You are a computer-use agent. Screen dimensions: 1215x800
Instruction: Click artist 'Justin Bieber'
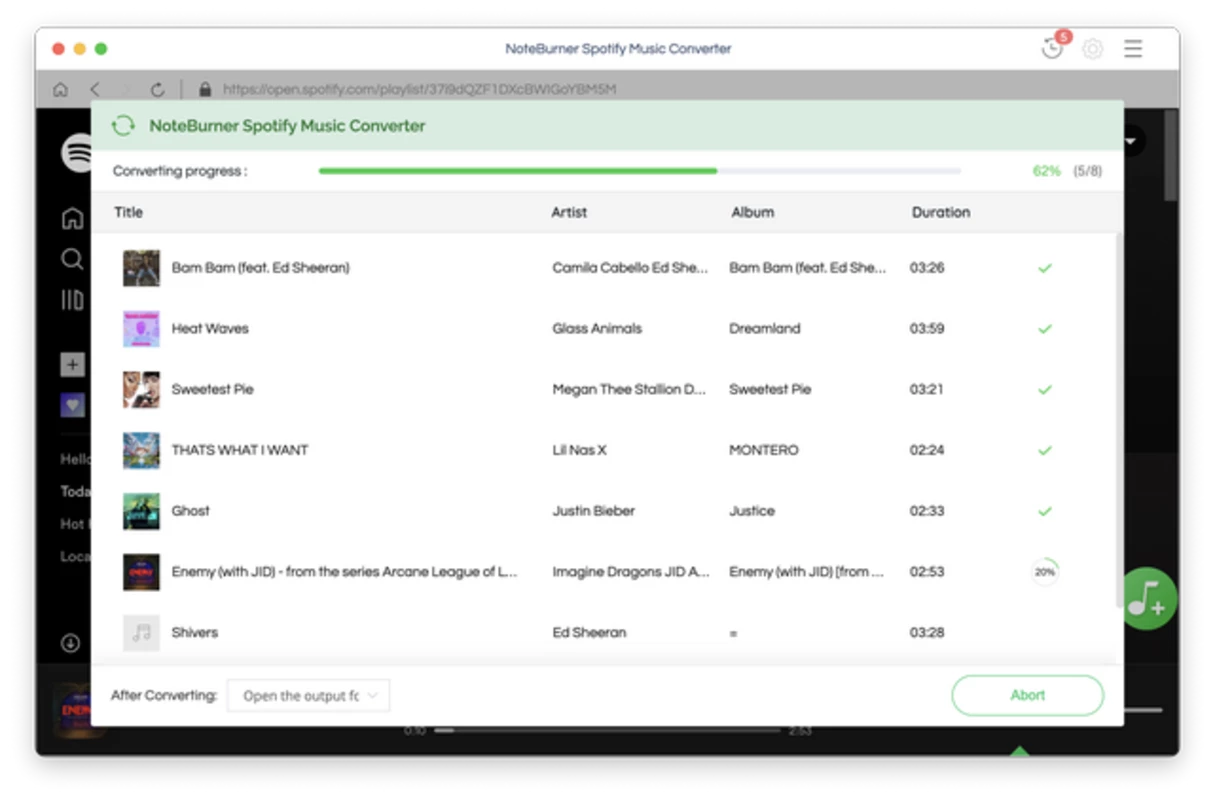[593, 511]
